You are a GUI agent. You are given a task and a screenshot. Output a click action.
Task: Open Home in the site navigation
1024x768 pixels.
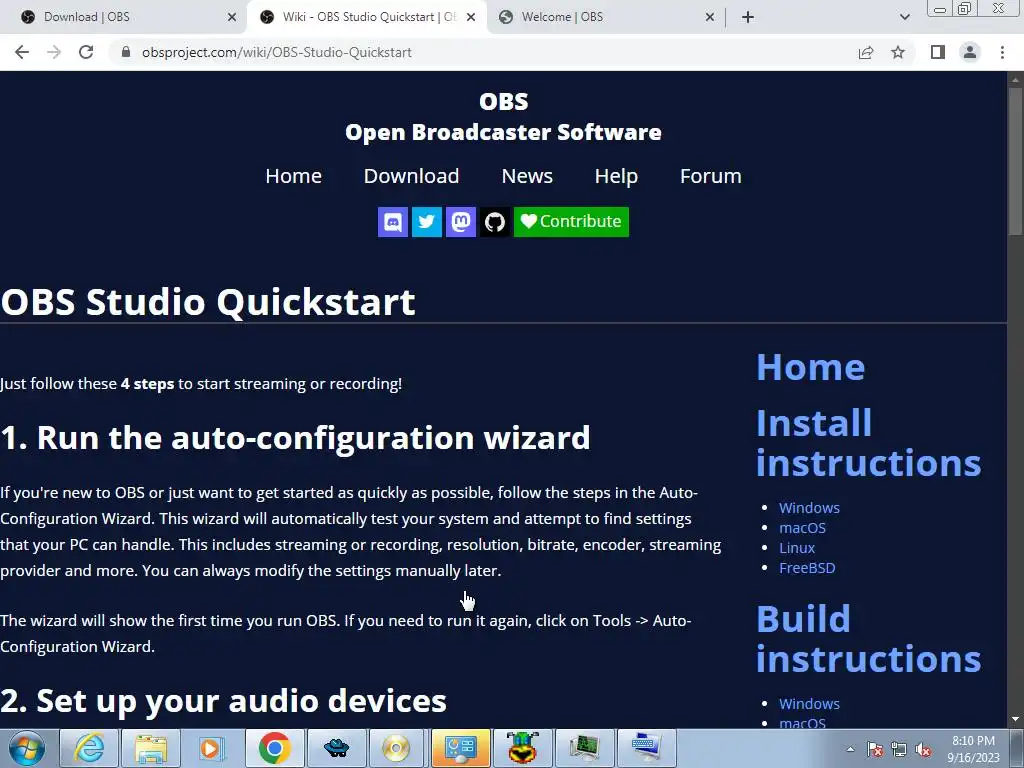click(x=293, y=176)
